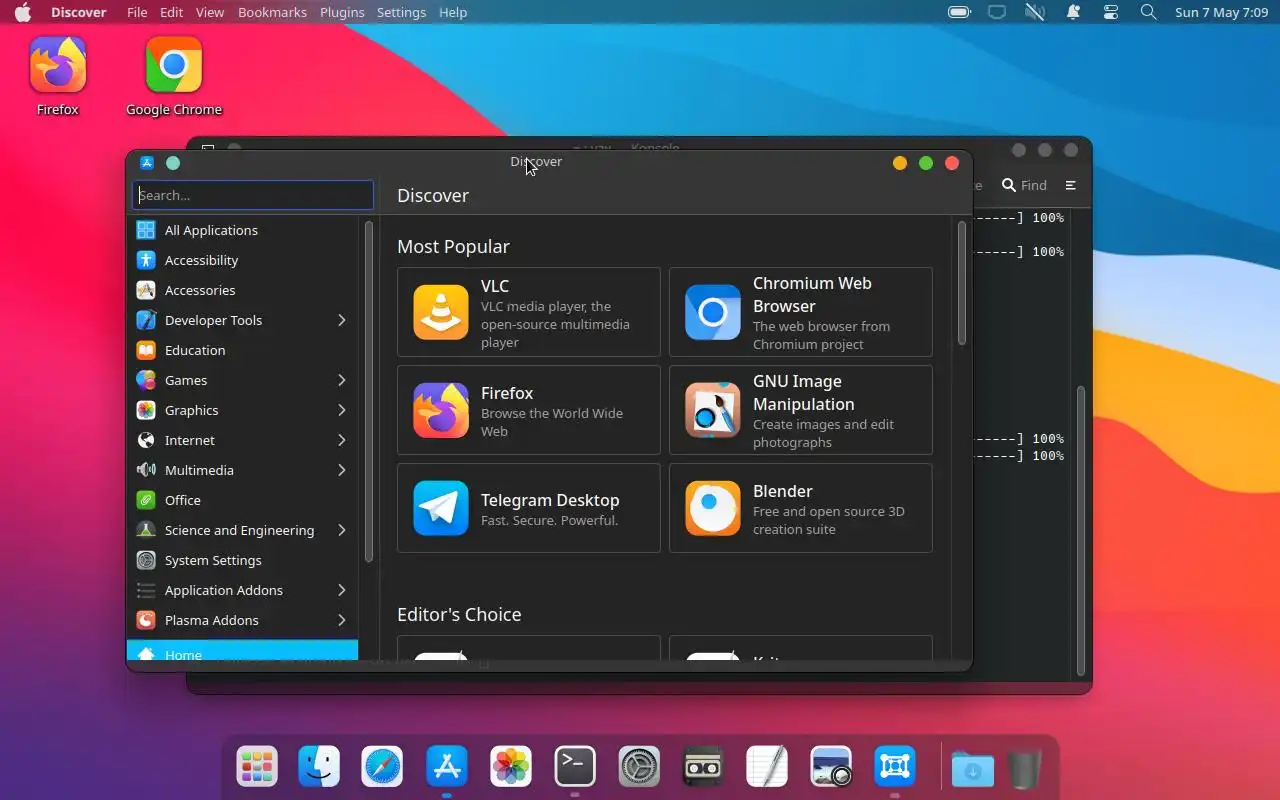Open the Settings menu
This screenshot has width=1280, height=800.
[x=401, y=12]
